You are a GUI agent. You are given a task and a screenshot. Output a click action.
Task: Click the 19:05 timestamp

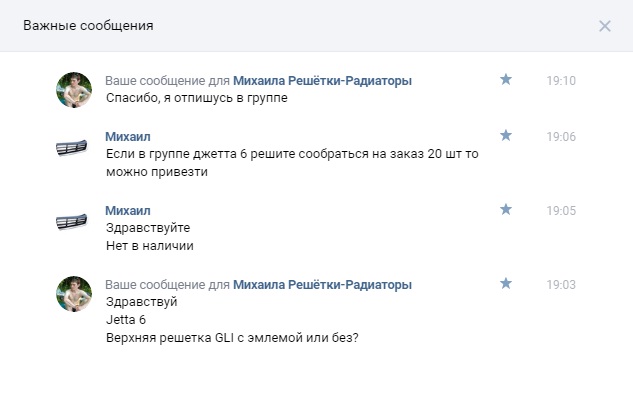point(561,210)
